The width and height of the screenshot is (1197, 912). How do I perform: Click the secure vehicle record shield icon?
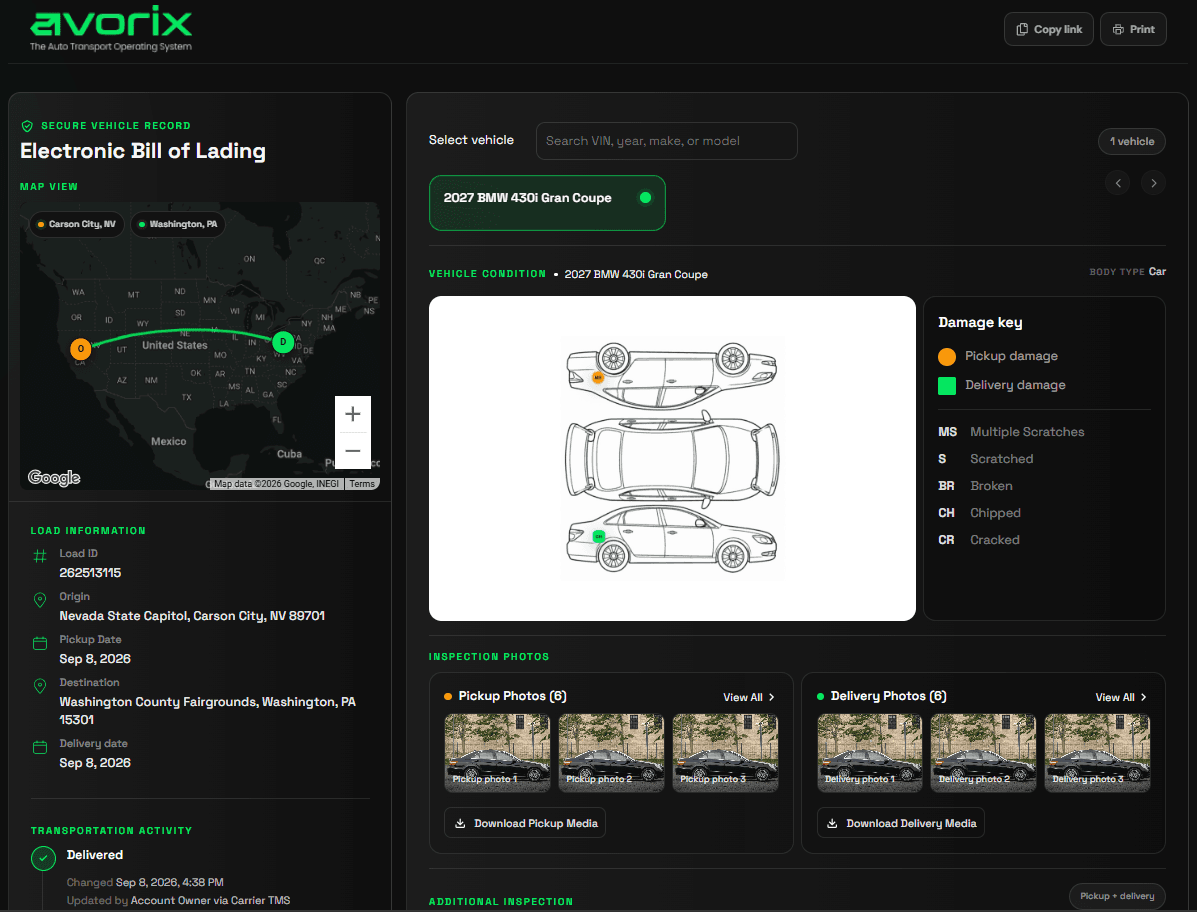click(27, 126)
